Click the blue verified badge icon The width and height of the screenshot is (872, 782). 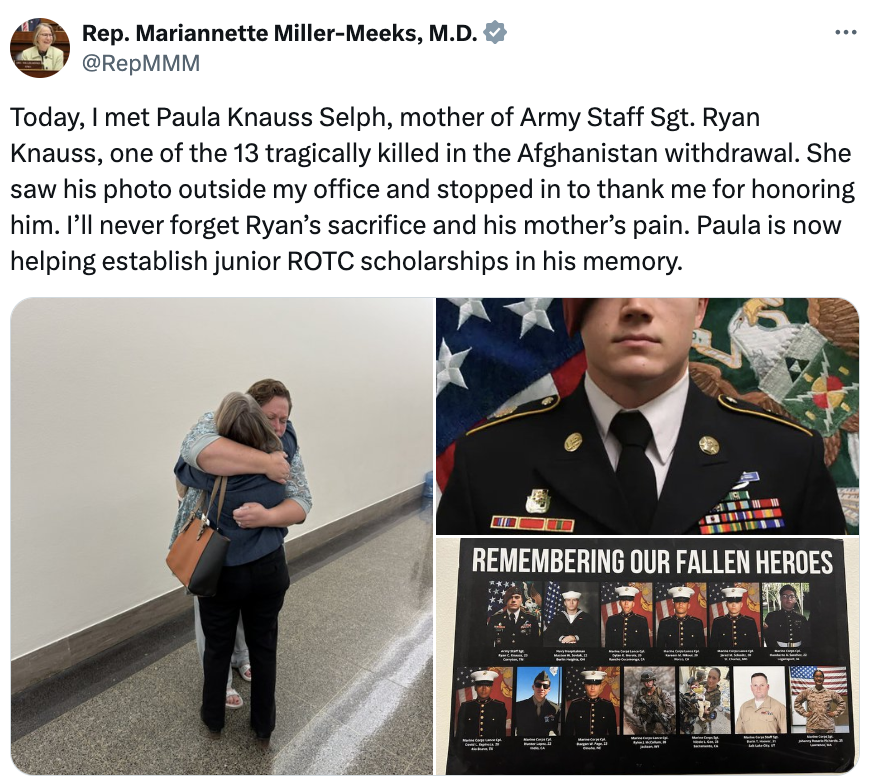point(495,33)
